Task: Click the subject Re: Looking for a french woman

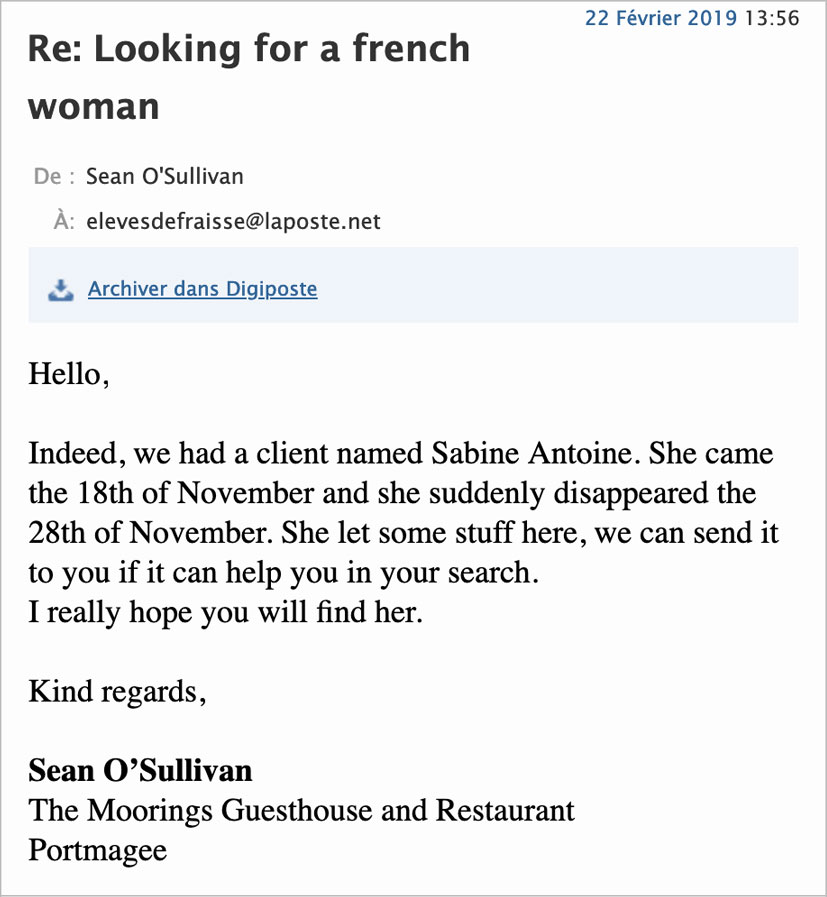Action: 249,77
